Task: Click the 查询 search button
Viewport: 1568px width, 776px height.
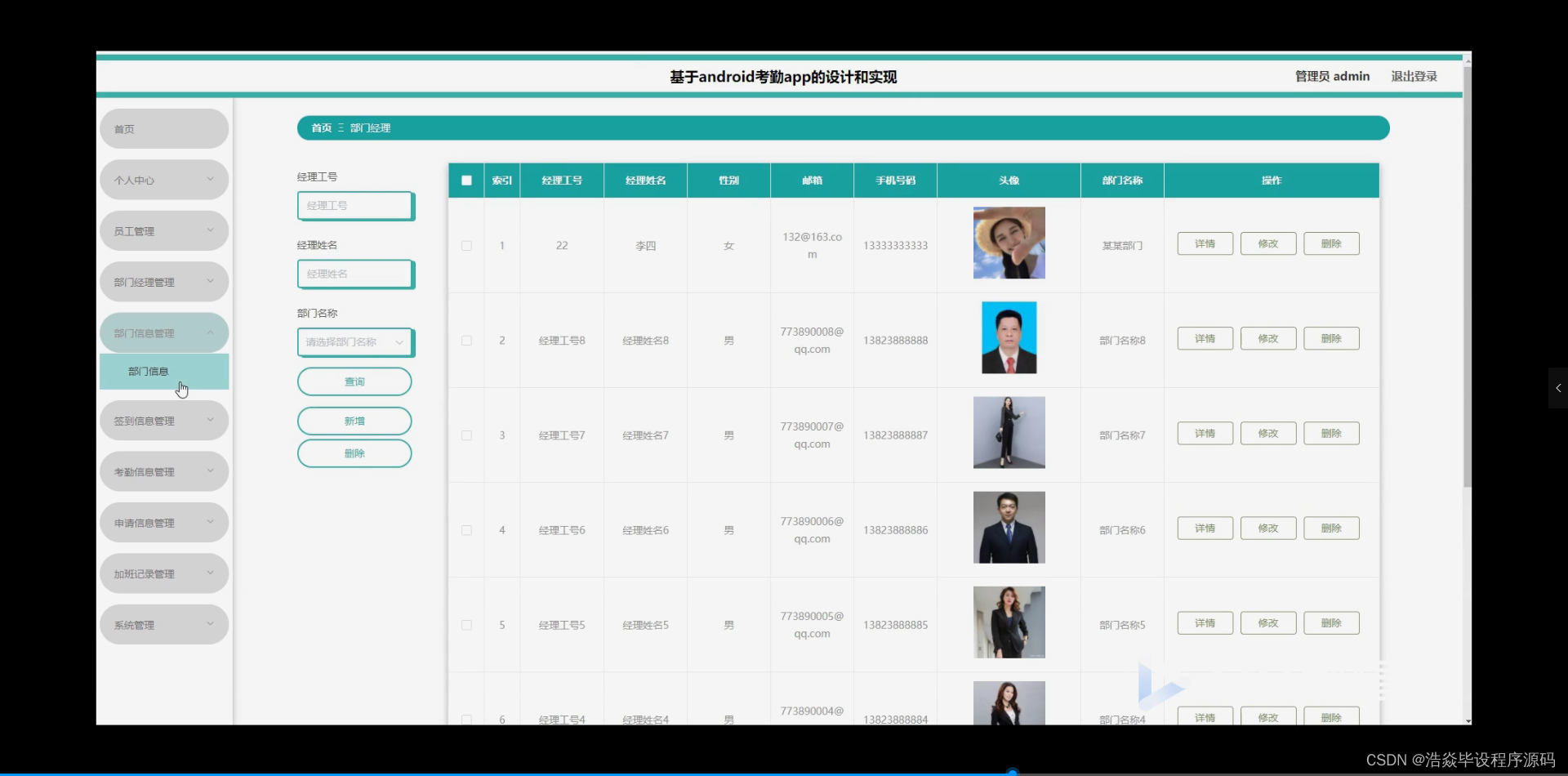Action: (354, 381)
